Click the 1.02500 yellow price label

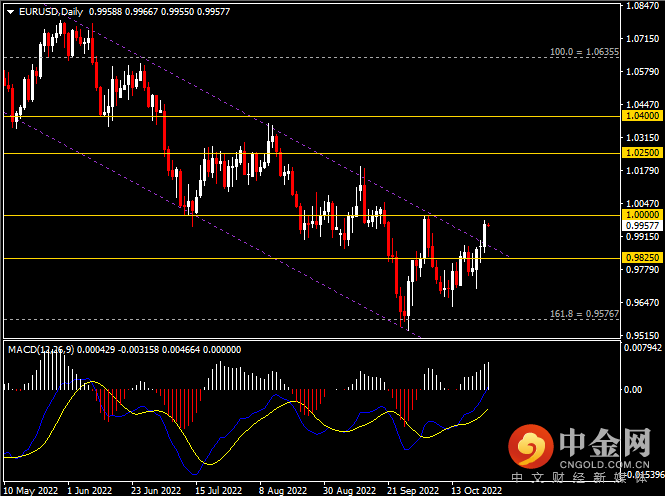(x=642, y=153)
